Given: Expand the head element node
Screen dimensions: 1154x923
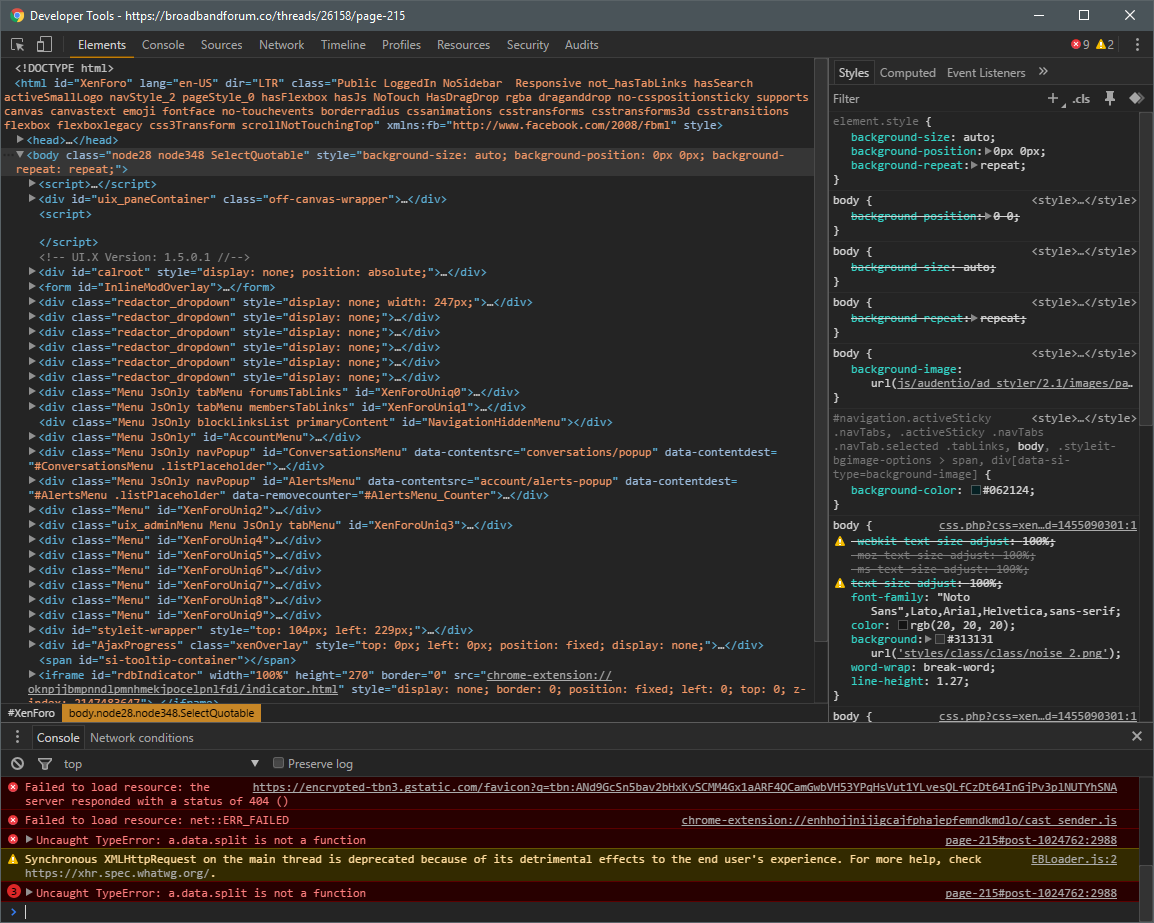Looking at the screenshot, I should 21,141.
